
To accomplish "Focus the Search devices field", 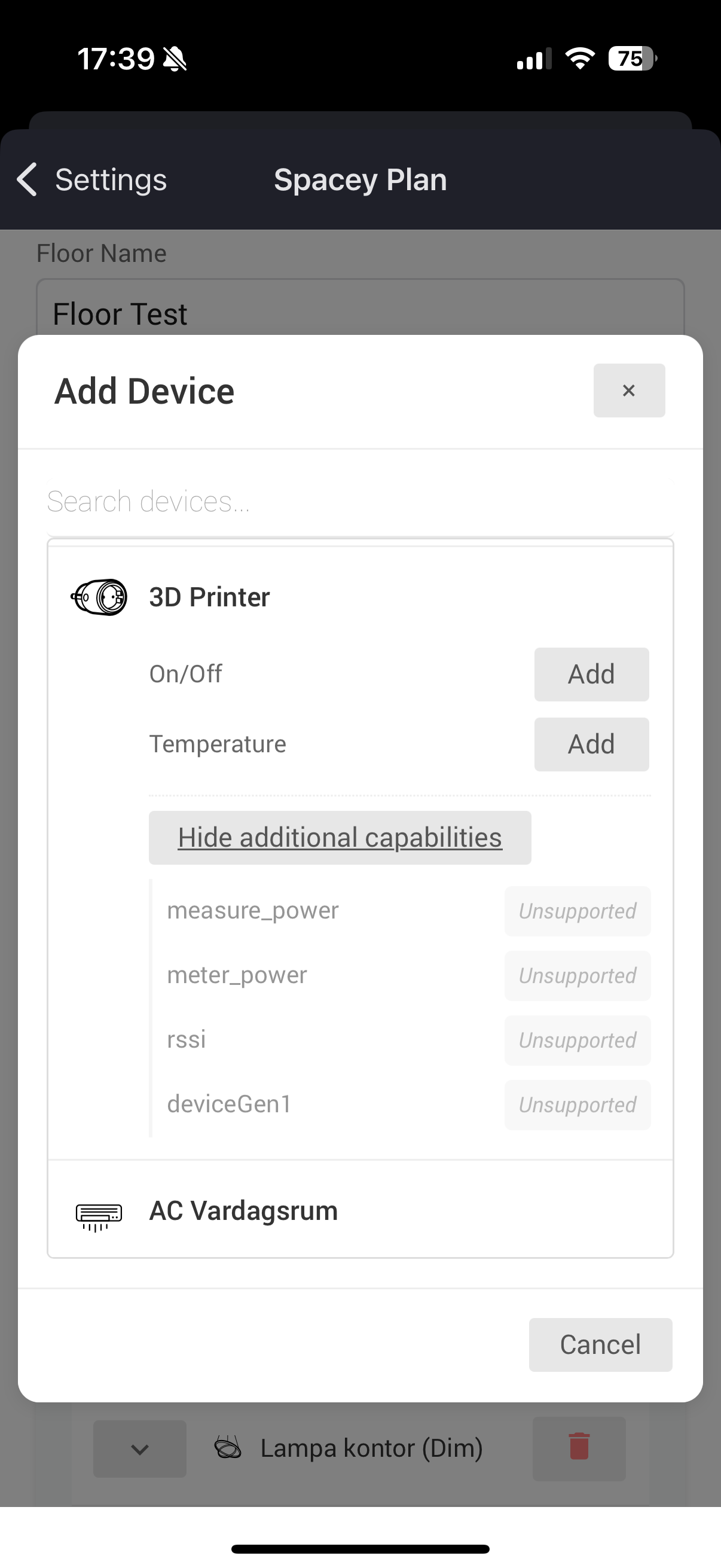I will point(360,502).
